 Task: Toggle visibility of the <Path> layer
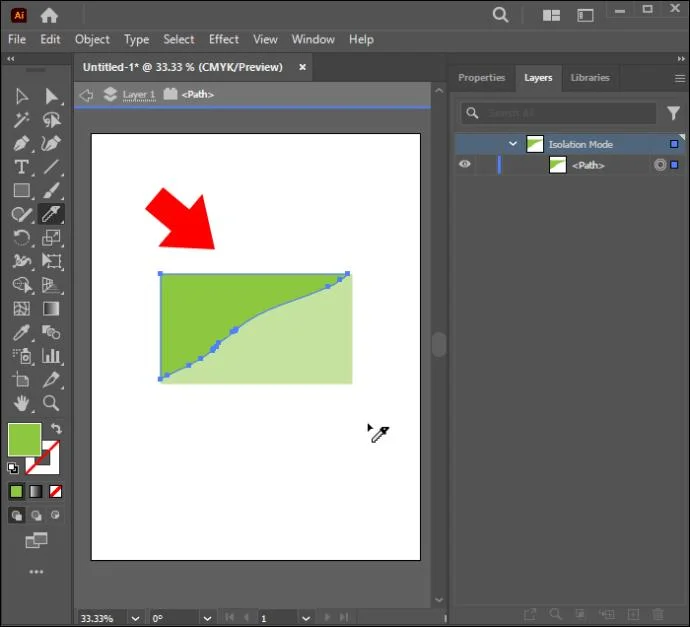click(x=465, y=164)
